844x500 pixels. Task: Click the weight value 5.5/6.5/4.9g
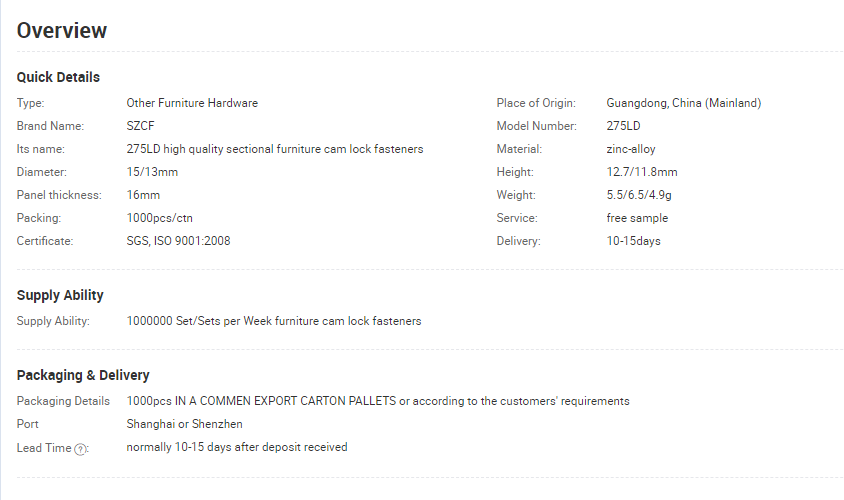coord(639,195)
